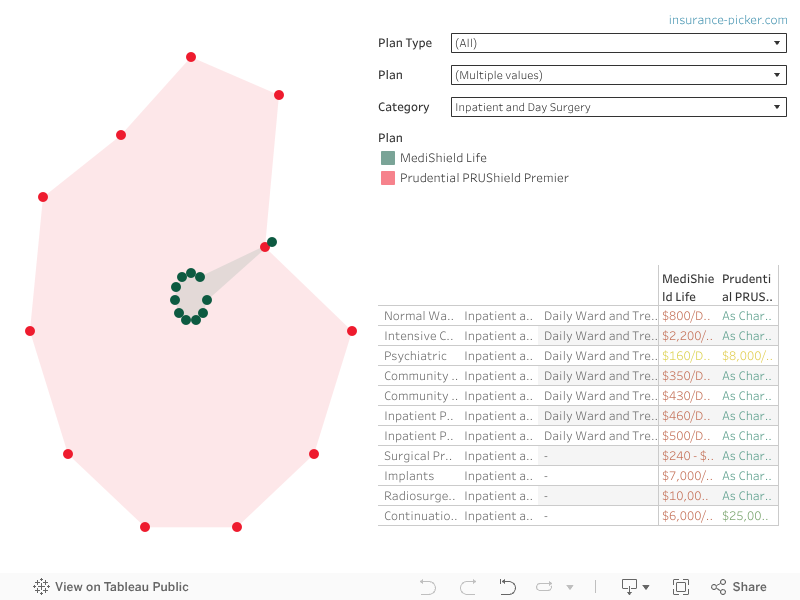This screenshot has height=600, width=800.
Task: Select the Prudential PRUShield Premier pink swatch
Action: [388, 178]
